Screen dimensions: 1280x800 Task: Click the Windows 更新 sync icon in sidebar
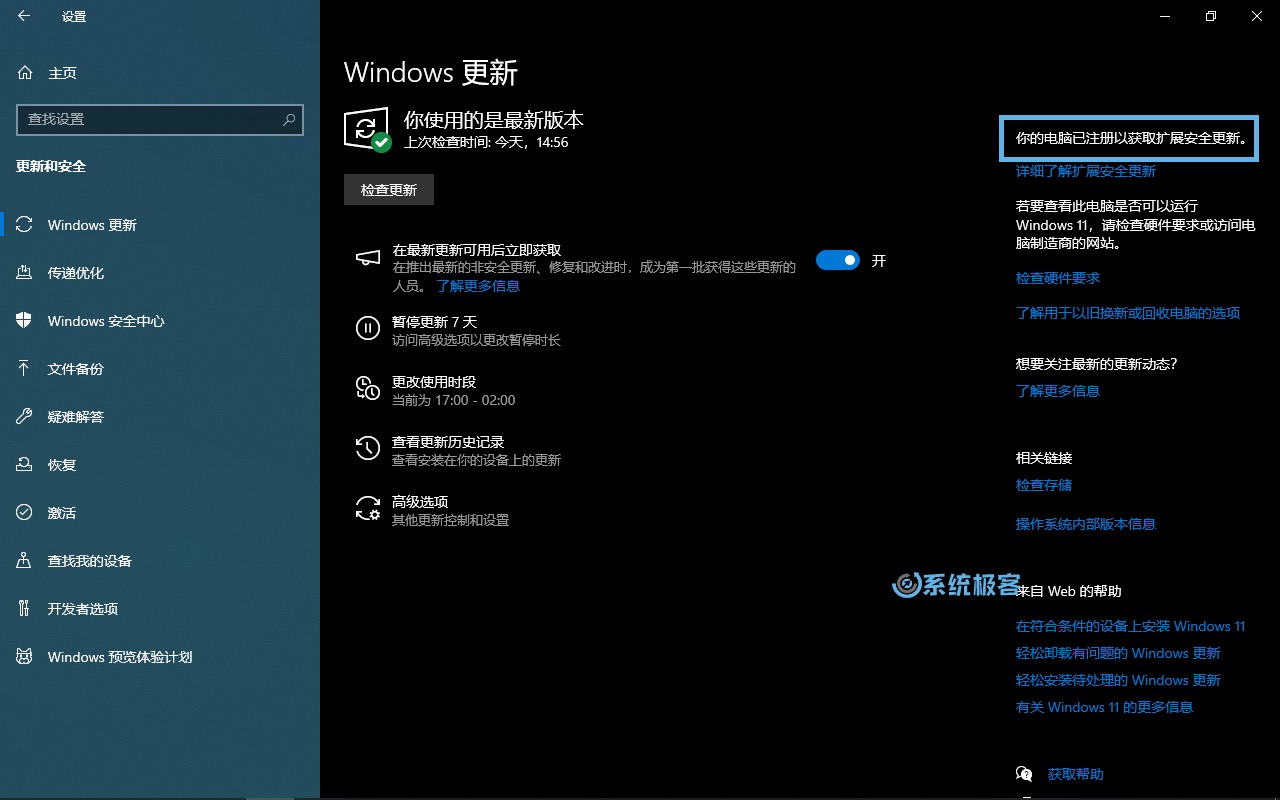(x=25, y=225)
